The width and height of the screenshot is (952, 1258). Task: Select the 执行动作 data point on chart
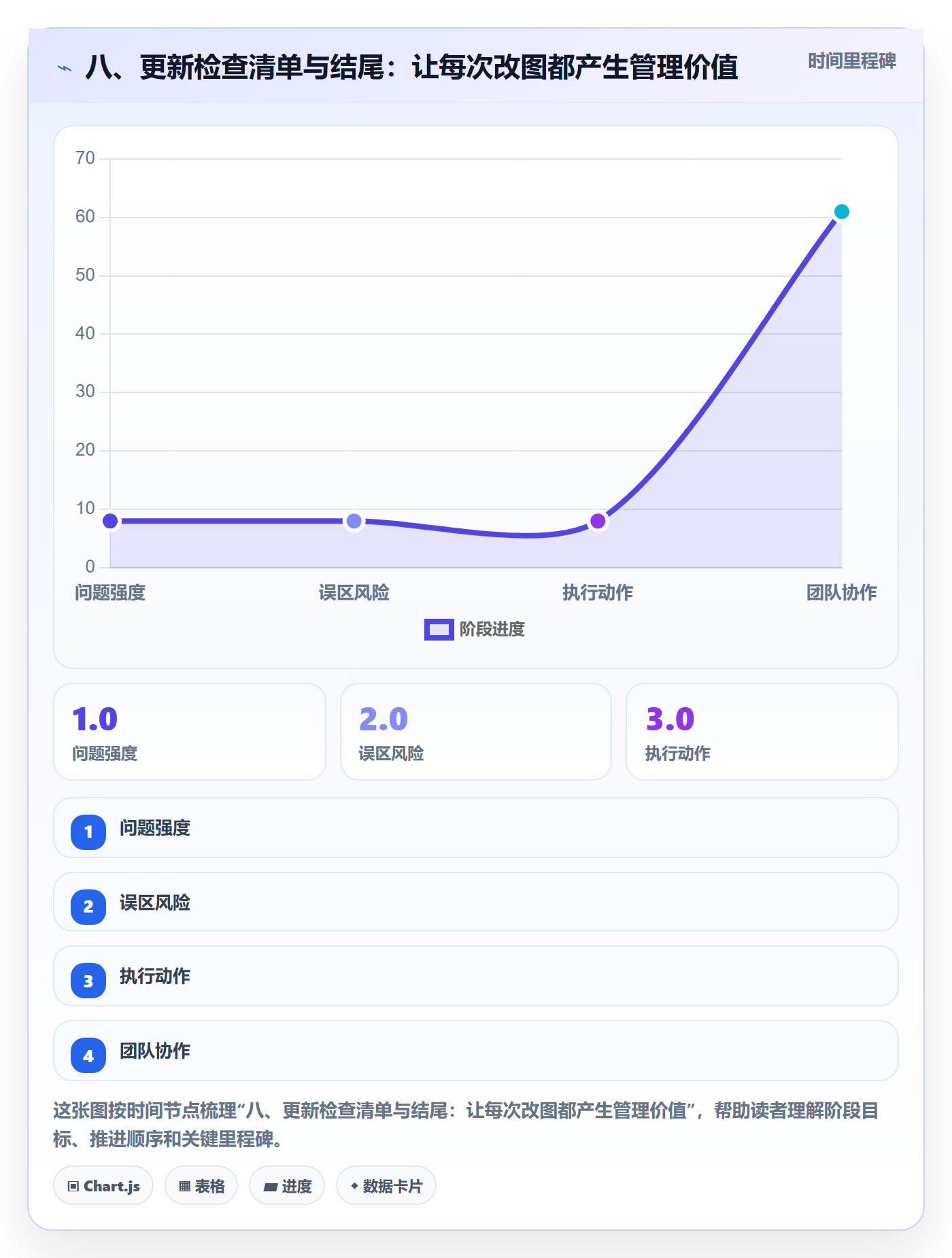pos(598,521)
